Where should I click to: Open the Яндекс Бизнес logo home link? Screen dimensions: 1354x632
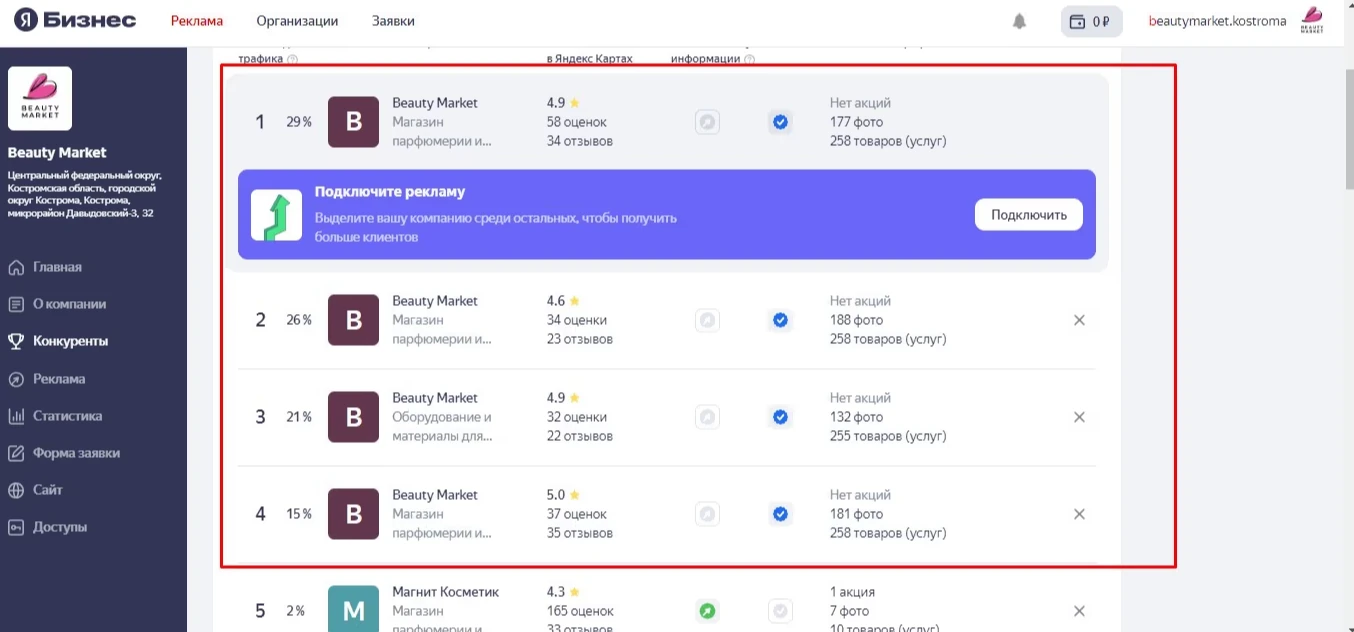coord(76,20)
